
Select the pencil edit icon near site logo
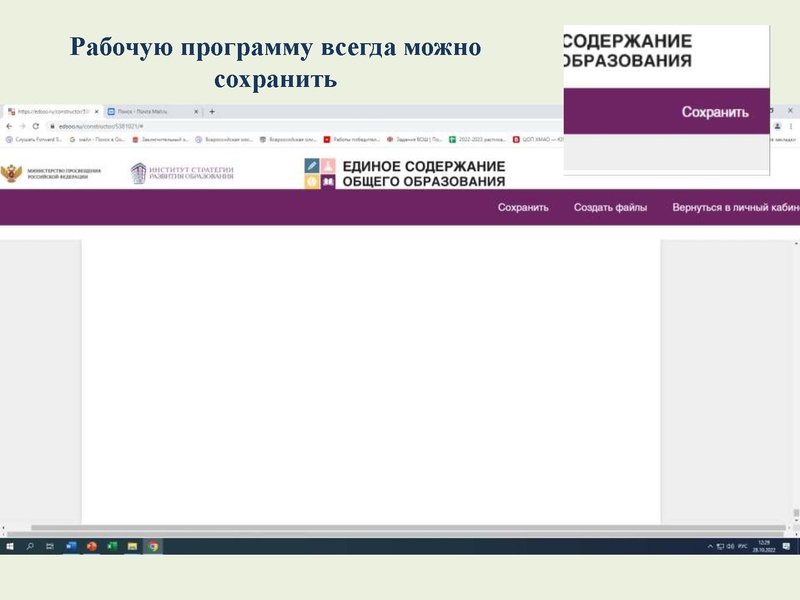(312, 163)
